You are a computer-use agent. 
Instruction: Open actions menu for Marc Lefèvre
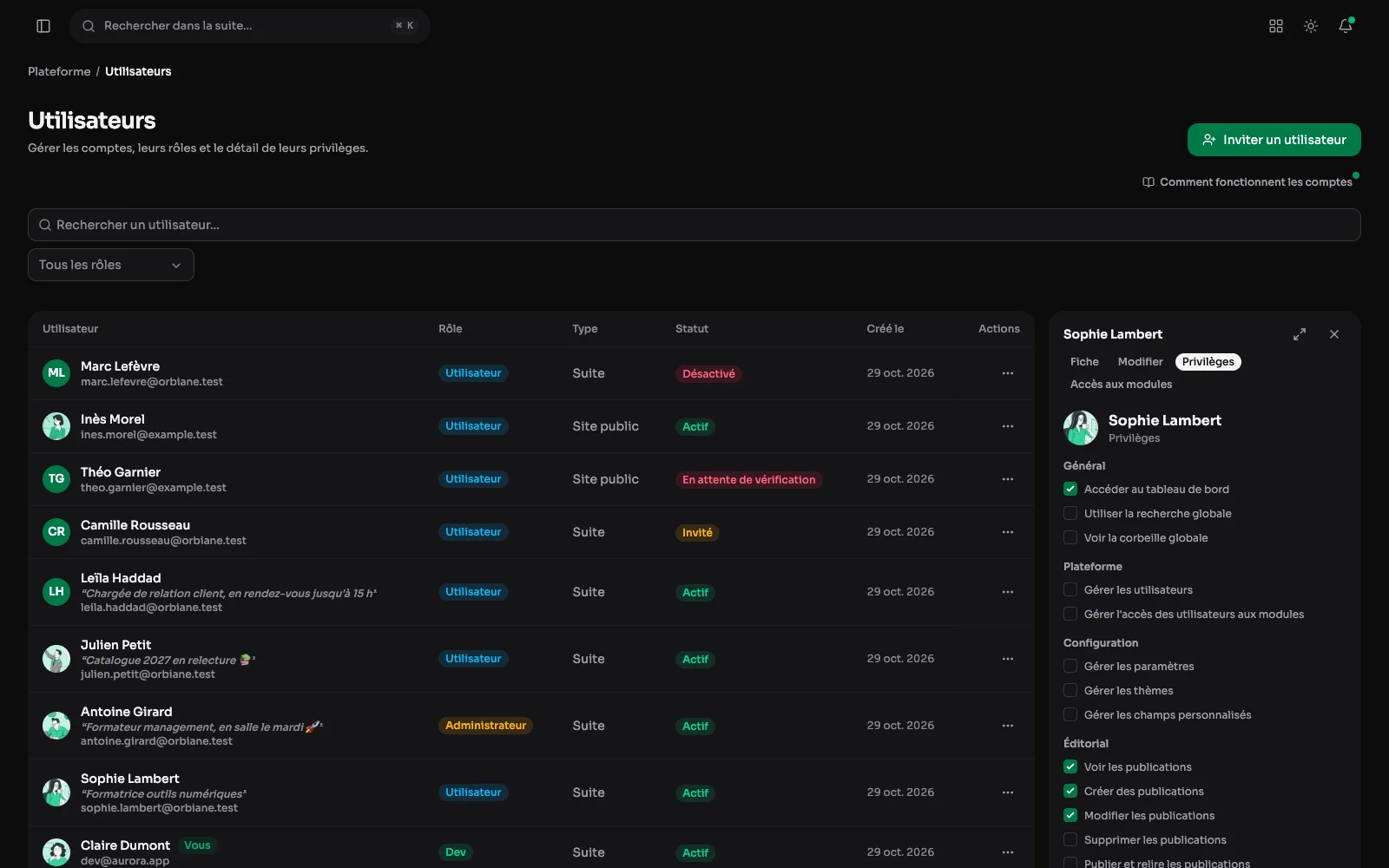tap(1008, 373)
